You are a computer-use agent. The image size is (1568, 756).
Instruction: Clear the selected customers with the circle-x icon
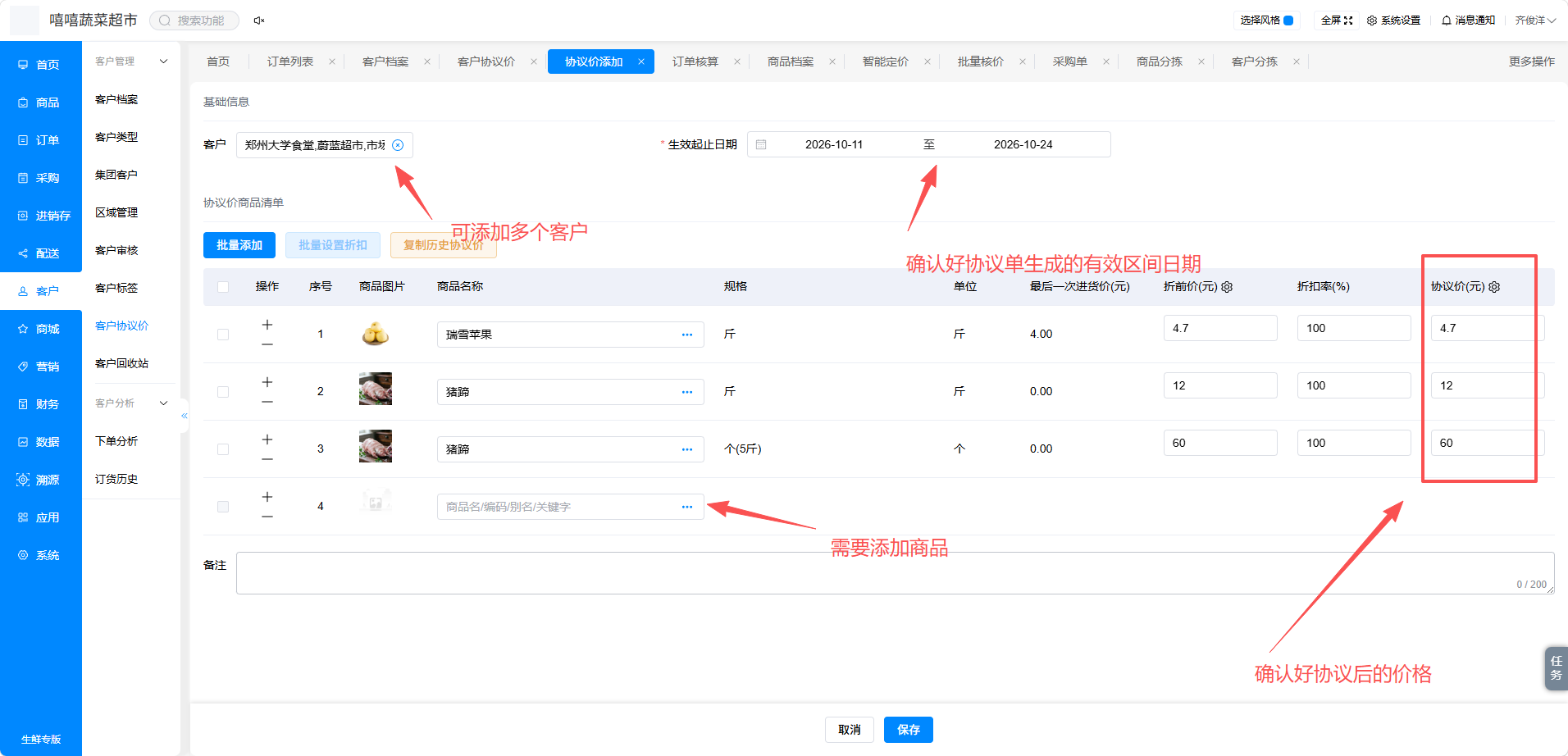398,145
